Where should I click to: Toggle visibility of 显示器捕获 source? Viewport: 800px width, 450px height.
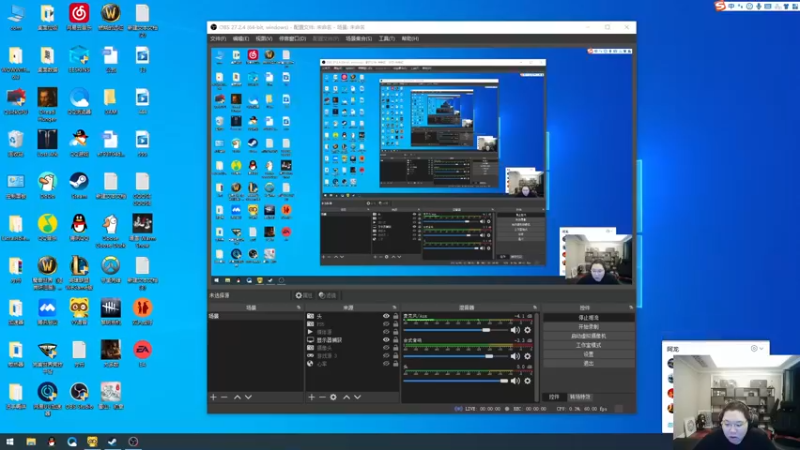tap(386, 340)
